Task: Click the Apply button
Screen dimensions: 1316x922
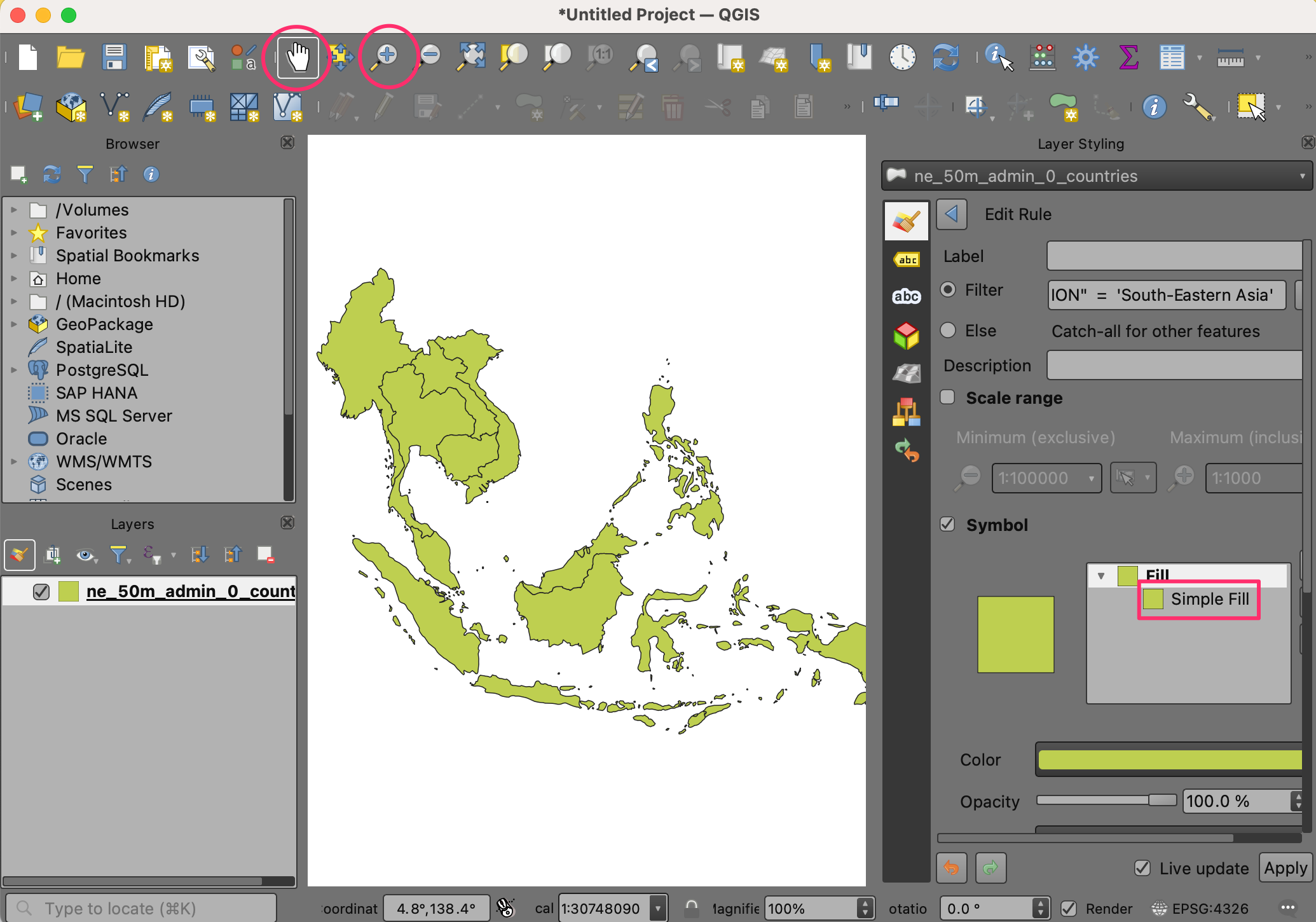Action: [1285, 868]
